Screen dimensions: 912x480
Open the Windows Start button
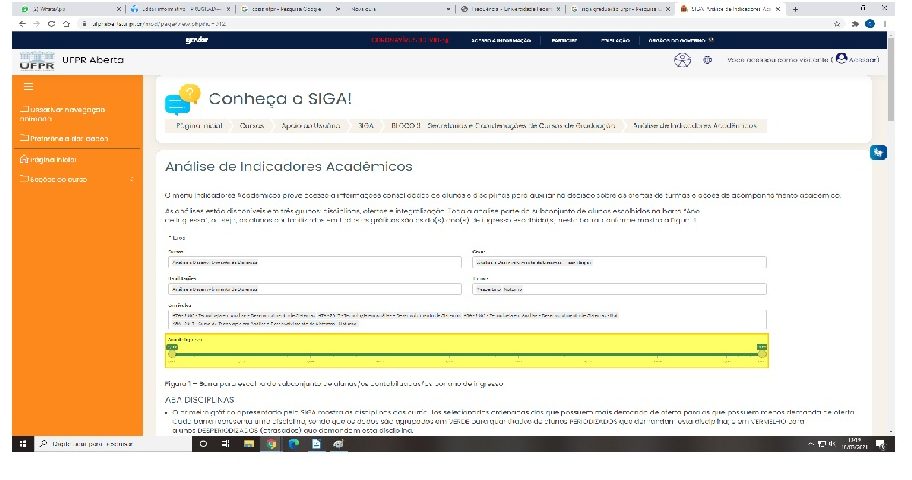[x=23, y=444]
